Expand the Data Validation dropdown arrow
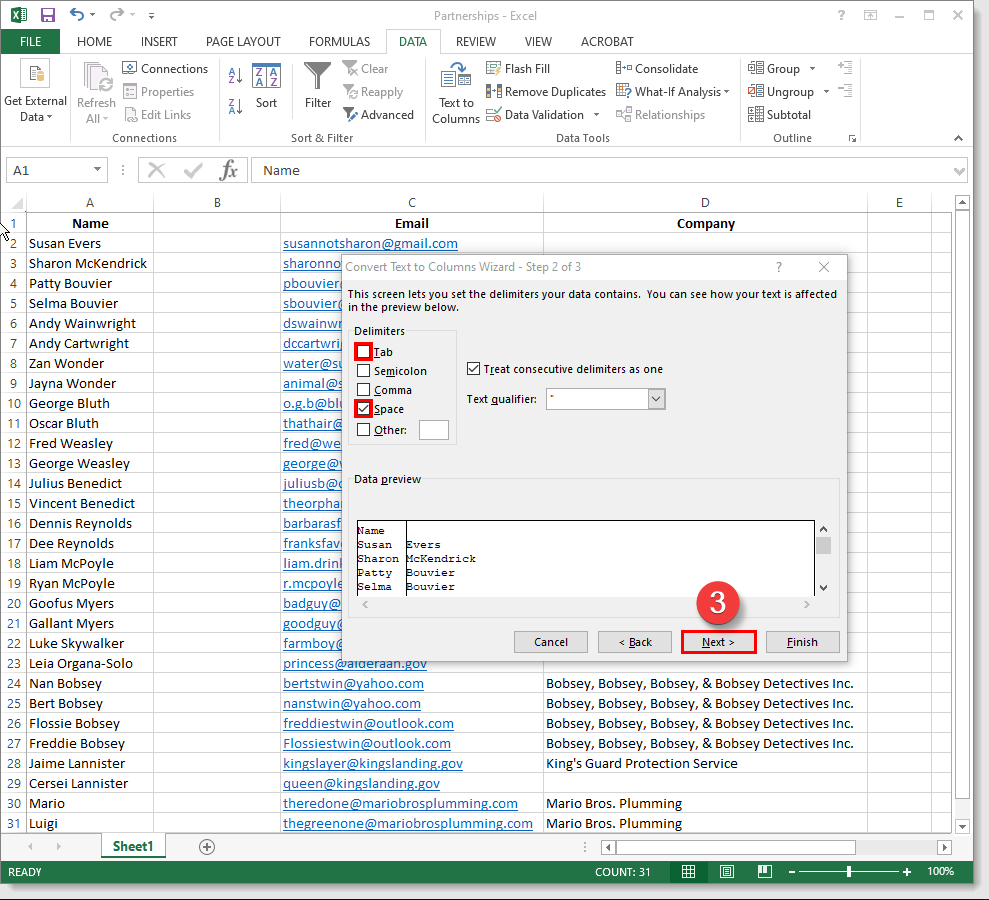Viewport: 989px width, 900px height. pyautogui.click(x=597, y=115)
